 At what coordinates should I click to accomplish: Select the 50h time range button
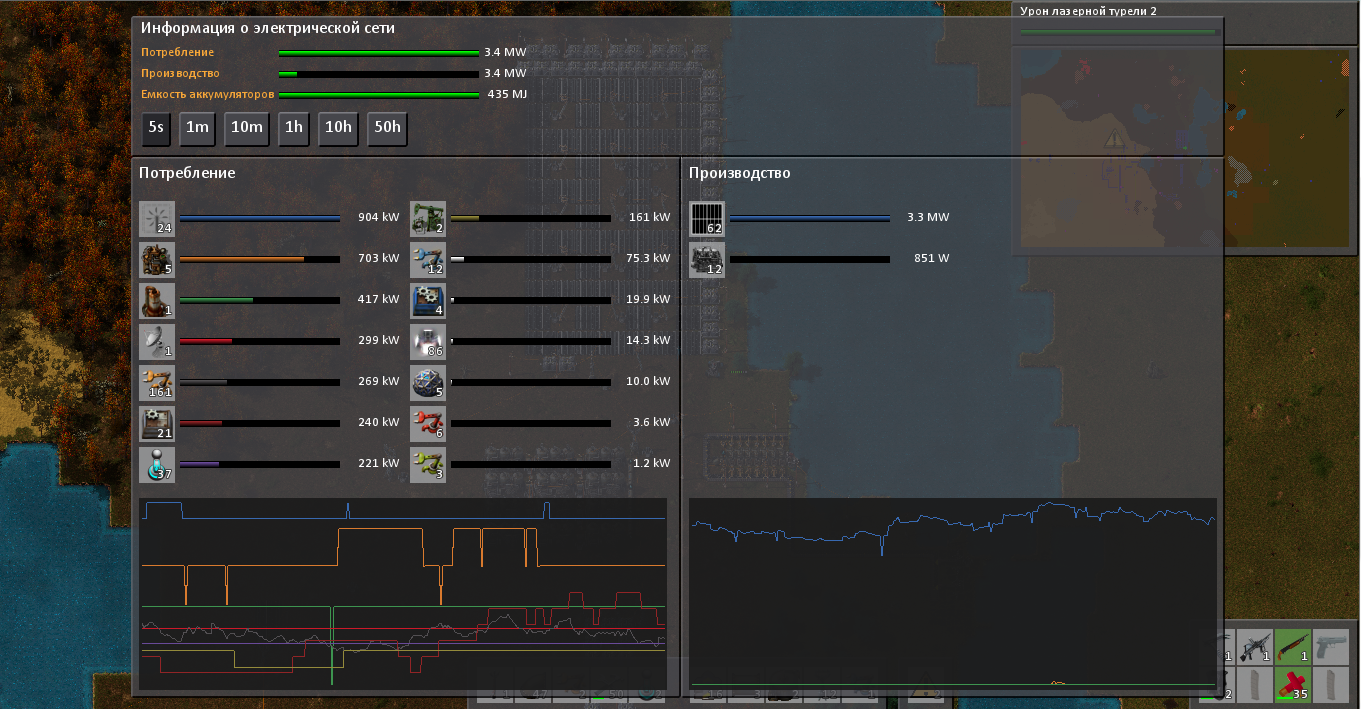(387, 128)
